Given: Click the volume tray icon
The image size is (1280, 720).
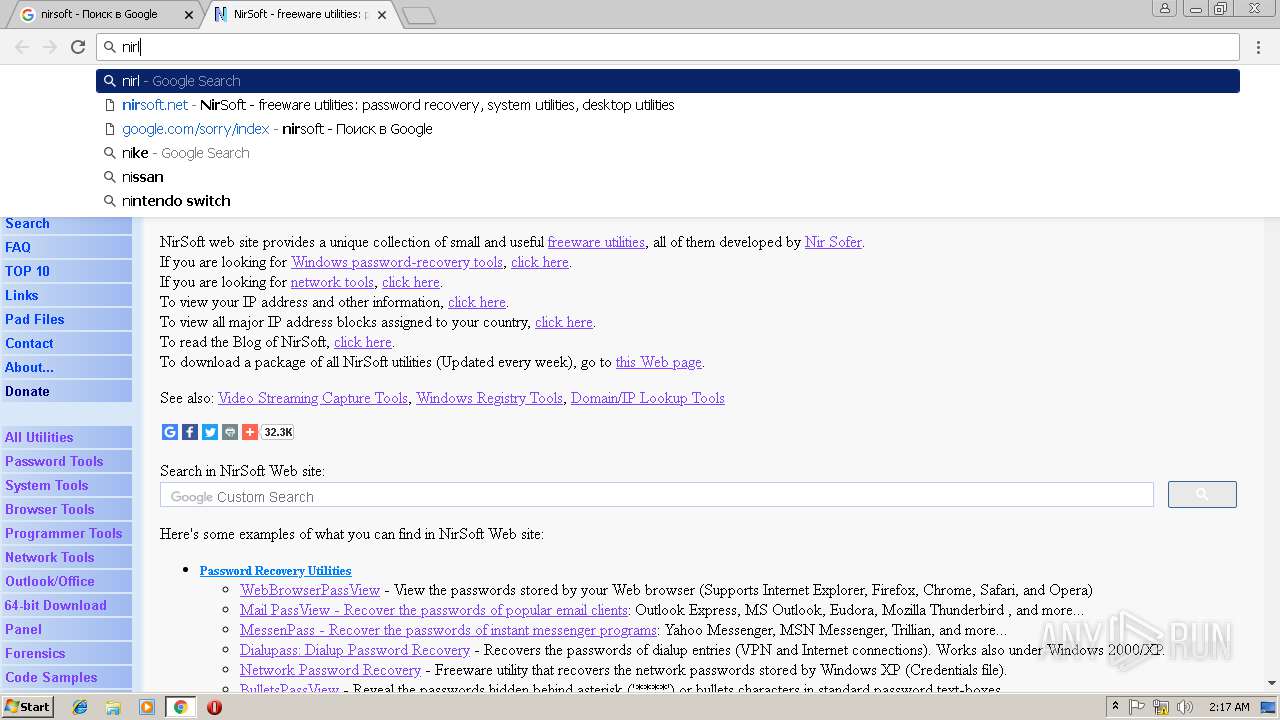Looking at the screenshot, I should (x=1184, y=707).
